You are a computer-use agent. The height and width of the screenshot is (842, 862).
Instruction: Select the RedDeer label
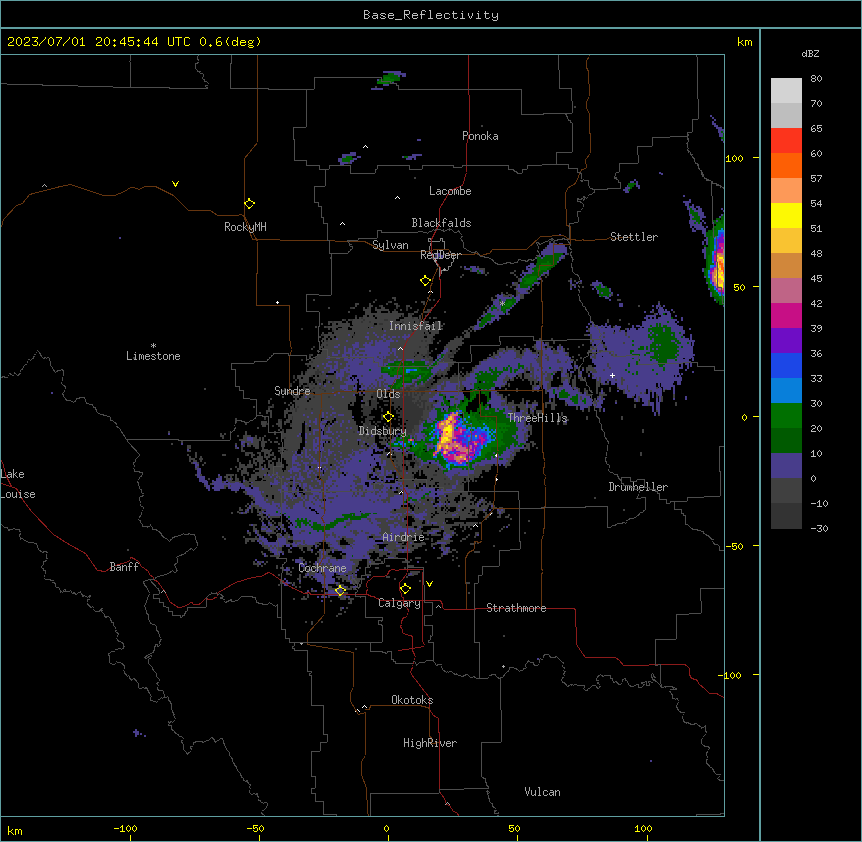[x=440, y=255]
